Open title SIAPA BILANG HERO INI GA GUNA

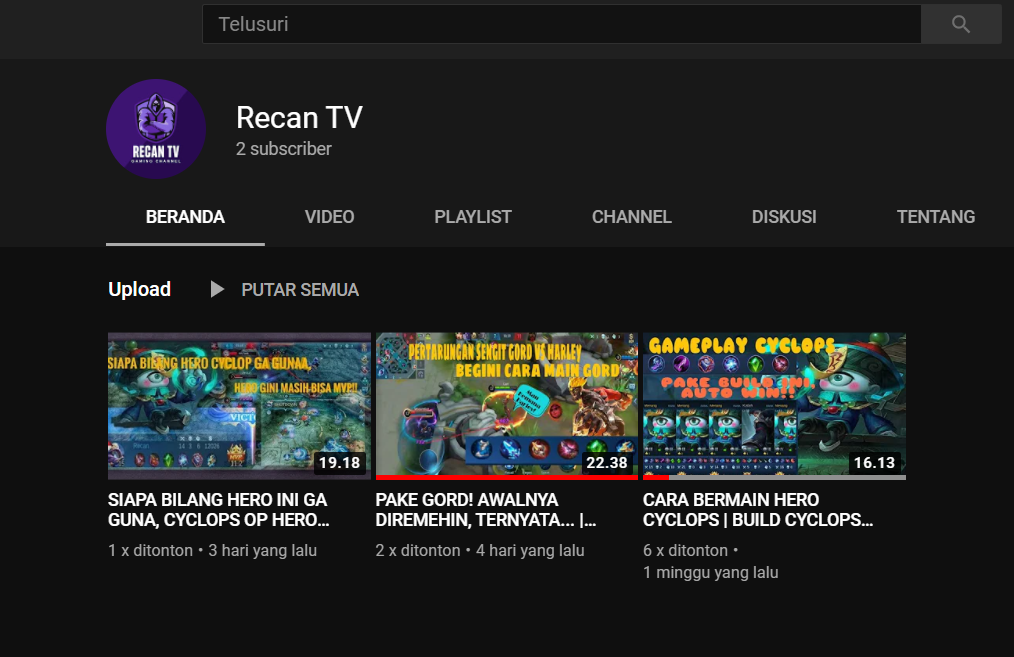[x=219, y=510]
